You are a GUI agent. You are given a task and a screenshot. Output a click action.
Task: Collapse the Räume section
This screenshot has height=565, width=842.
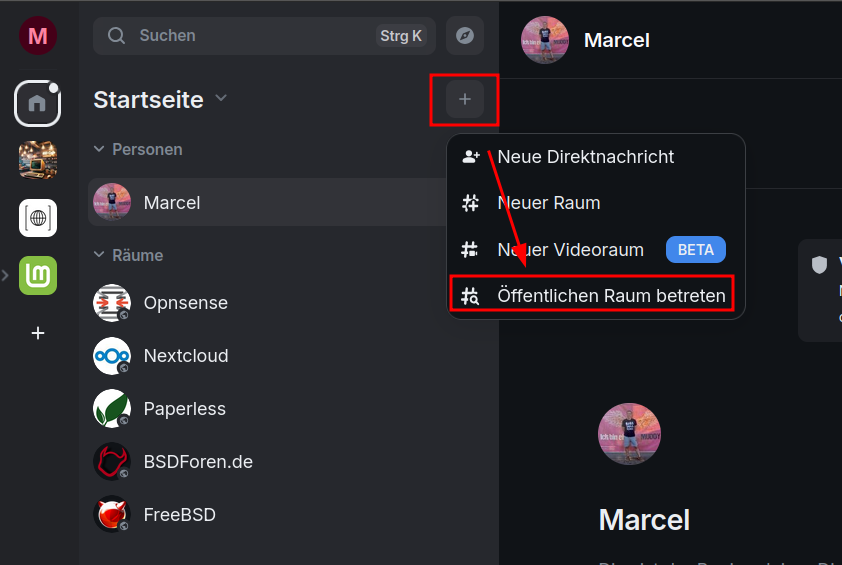(99, 255)
